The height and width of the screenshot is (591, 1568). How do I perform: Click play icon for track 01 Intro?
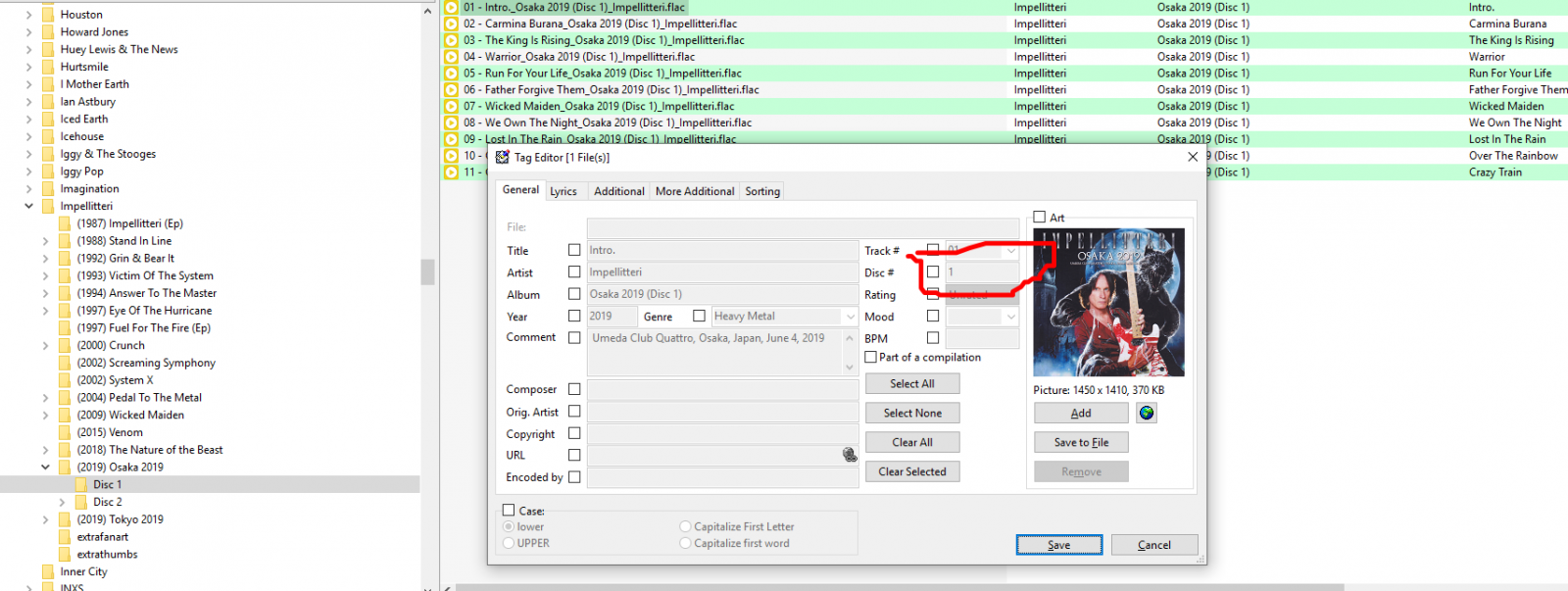(451, 7)
